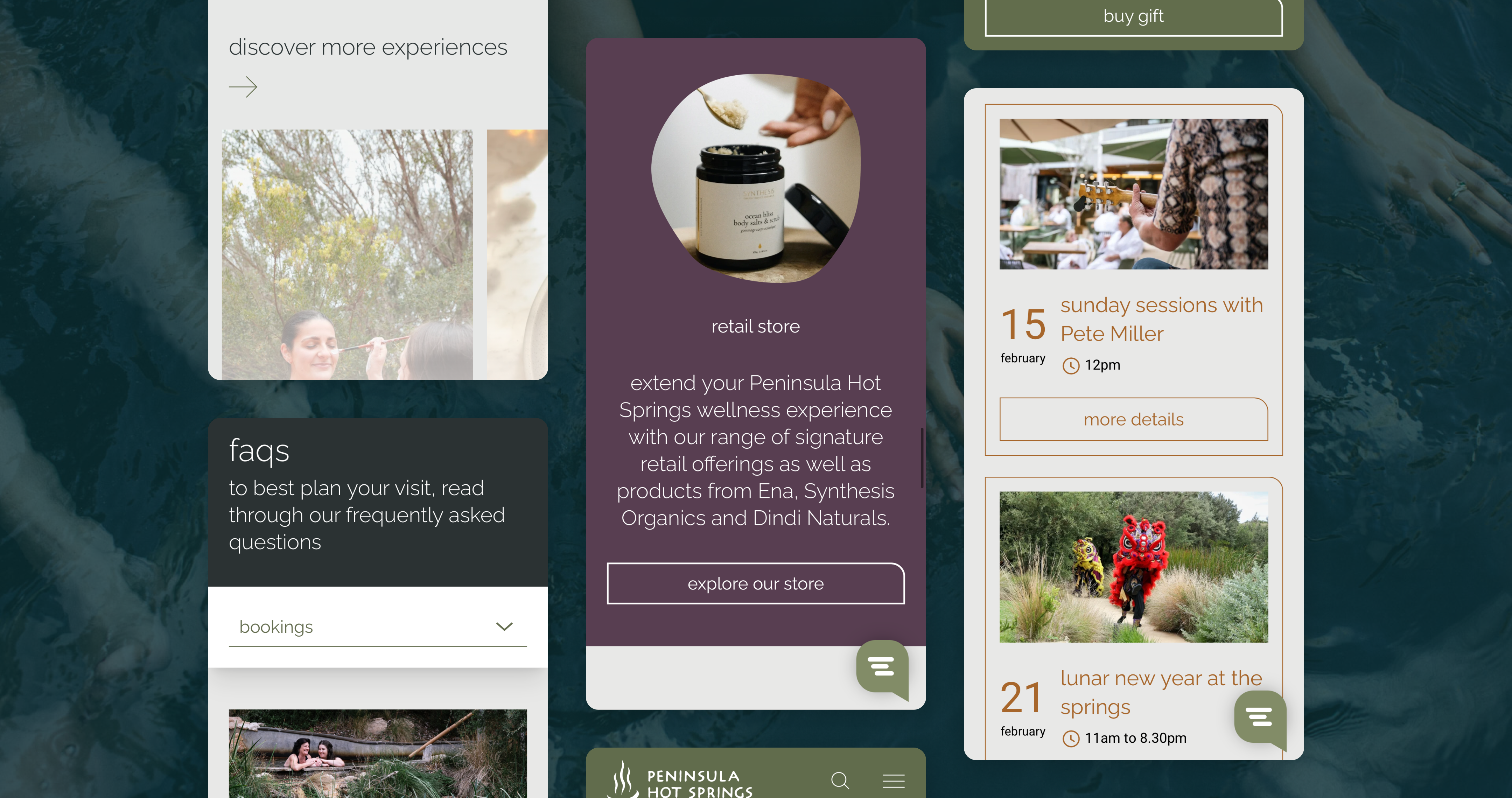
Task: Expand the bookings FAQ dropdown chevron
Action: pos(504,626)
